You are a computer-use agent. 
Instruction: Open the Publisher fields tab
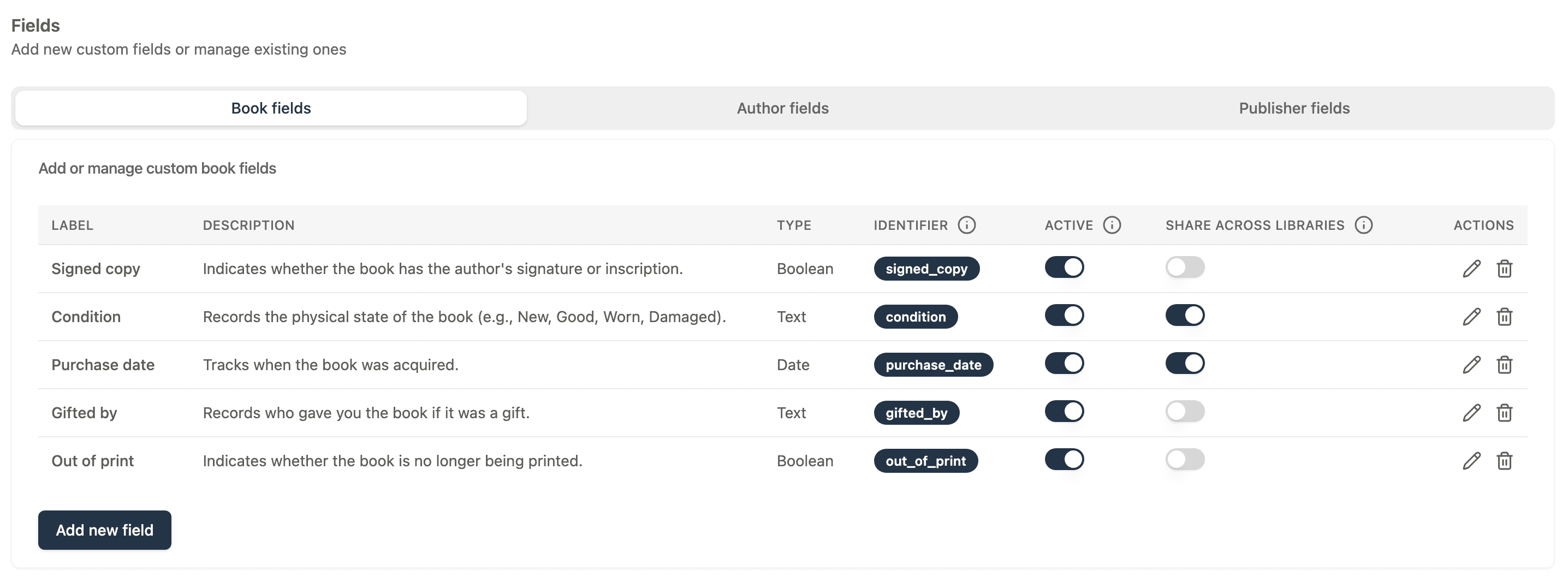(x=1293, y=108)
